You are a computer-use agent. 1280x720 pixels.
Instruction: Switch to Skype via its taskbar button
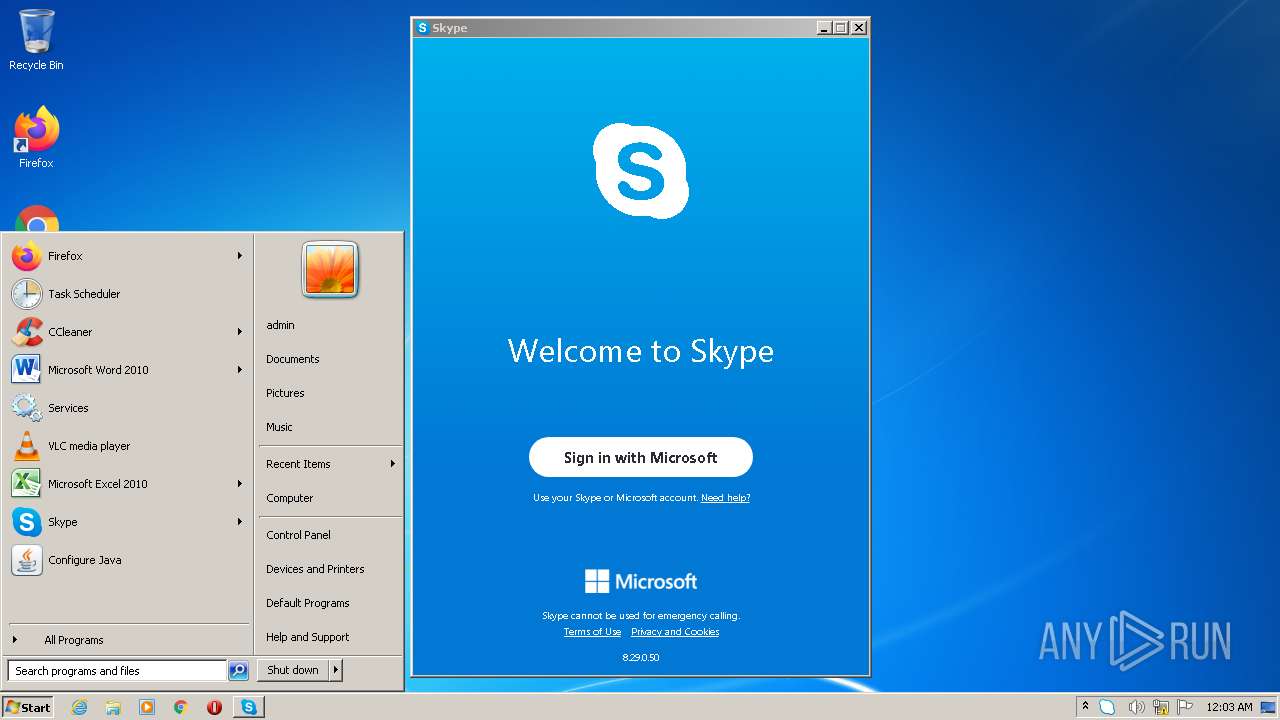(x=249, y=707)
